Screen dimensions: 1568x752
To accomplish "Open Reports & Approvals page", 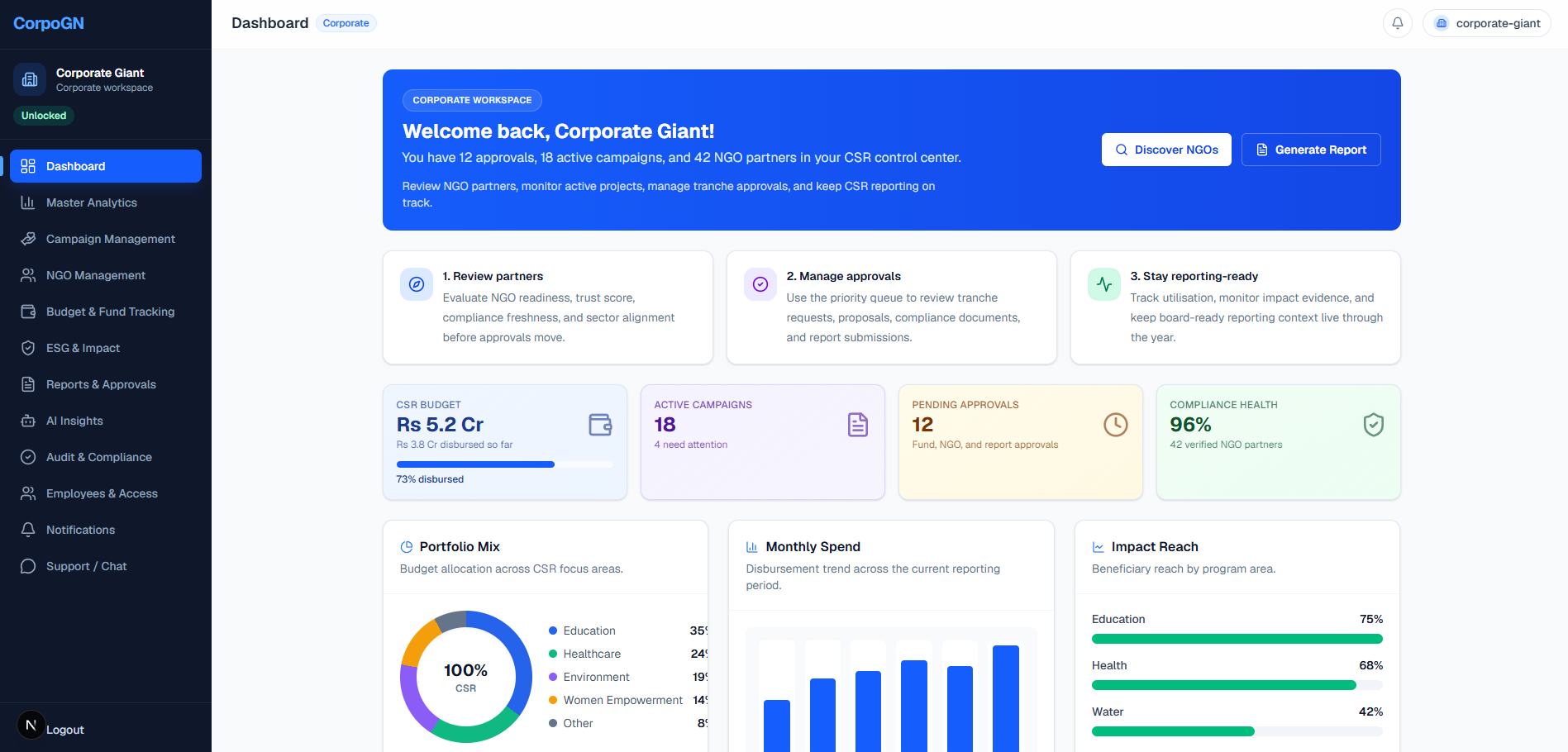I will point(106,384).
